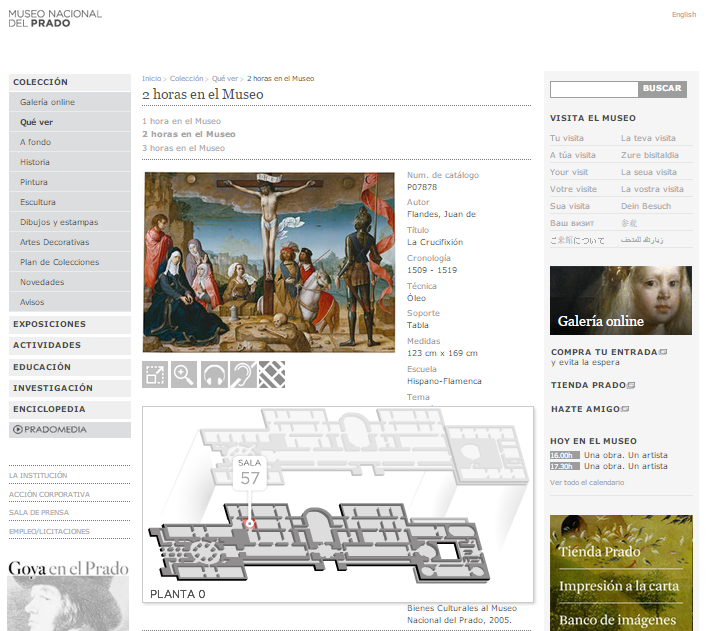Expand the Actividades menu section
The width and height of the screenshot is (712, 631).
click(x=46, y=345)
